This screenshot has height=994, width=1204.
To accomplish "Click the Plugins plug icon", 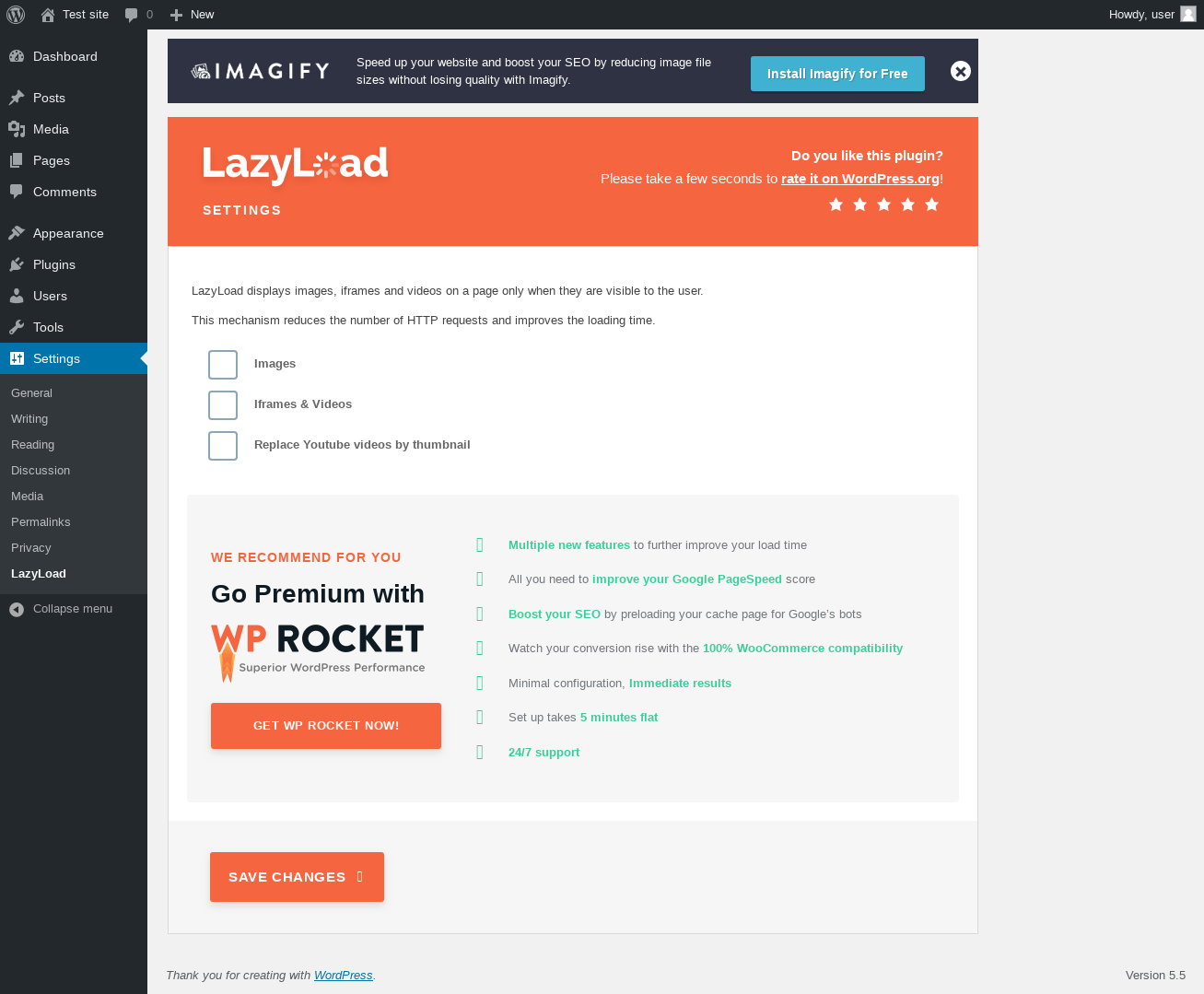I will point(17,264).
